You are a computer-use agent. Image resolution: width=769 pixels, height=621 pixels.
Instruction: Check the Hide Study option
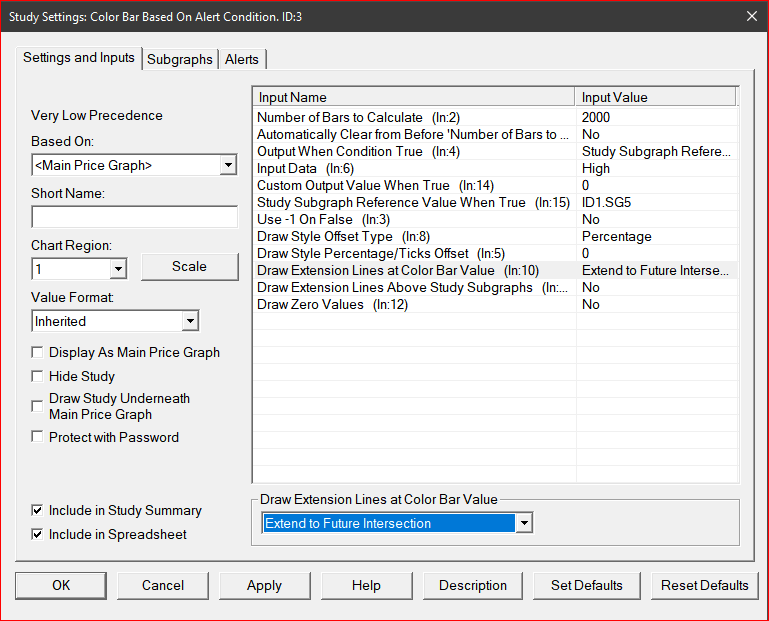[38, 376]
